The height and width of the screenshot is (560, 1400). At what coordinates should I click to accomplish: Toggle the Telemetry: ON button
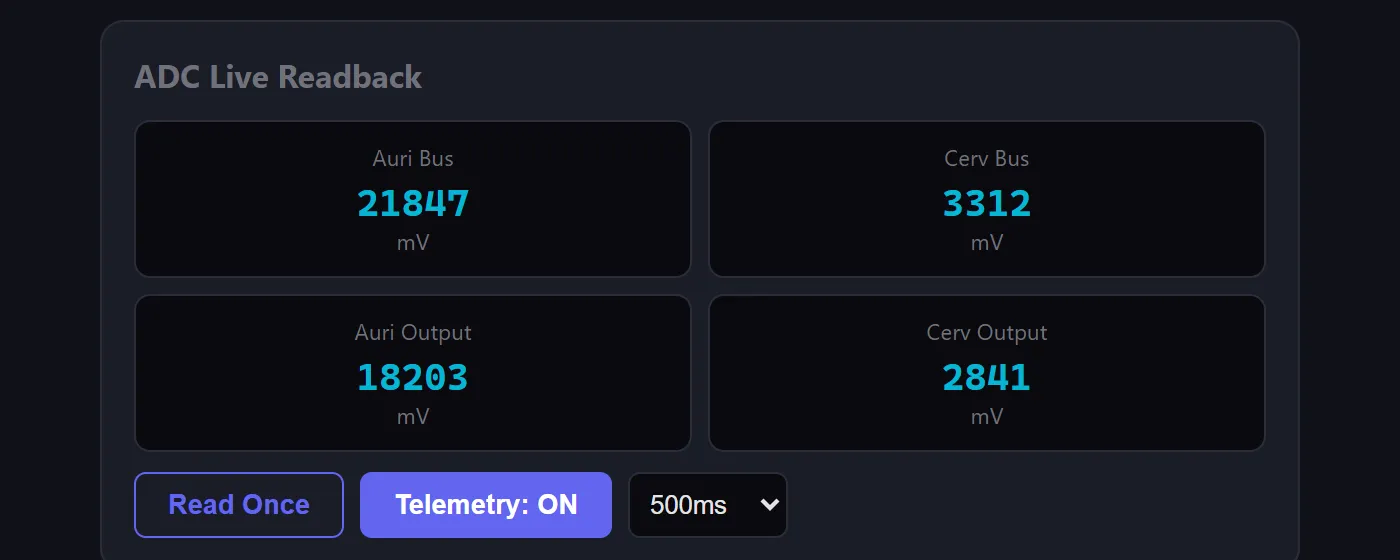point(486,505)
